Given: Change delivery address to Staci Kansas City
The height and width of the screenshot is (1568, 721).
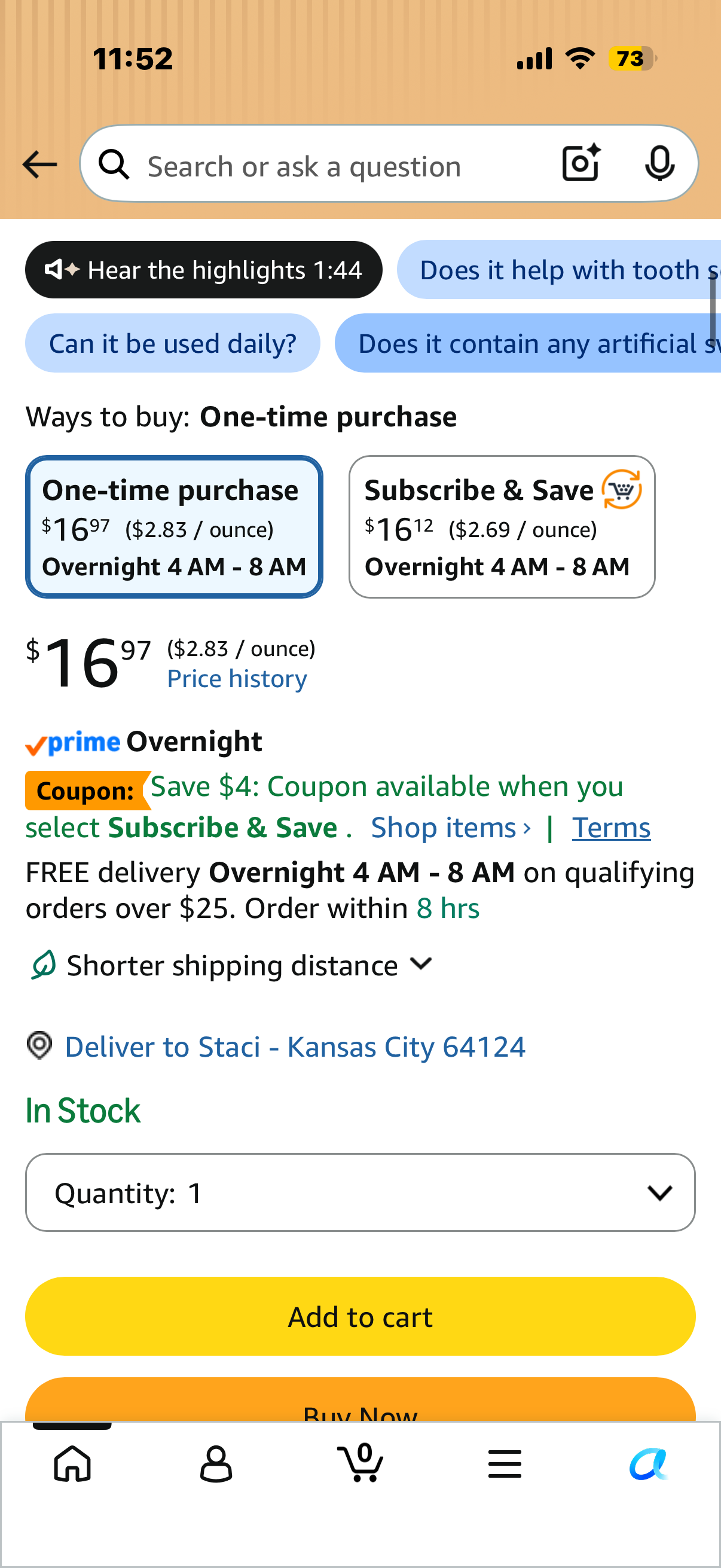Looking at the screenshot, I should coord(295,1047).
